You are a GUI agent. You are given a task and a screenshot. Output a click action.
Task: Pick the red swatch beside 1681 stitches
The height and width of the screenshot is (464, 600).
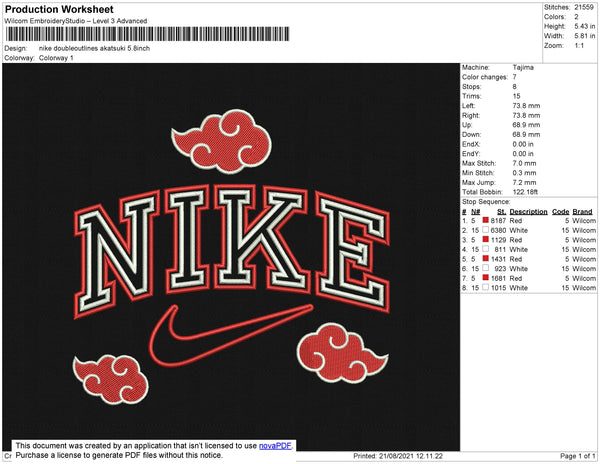(486, 277)
